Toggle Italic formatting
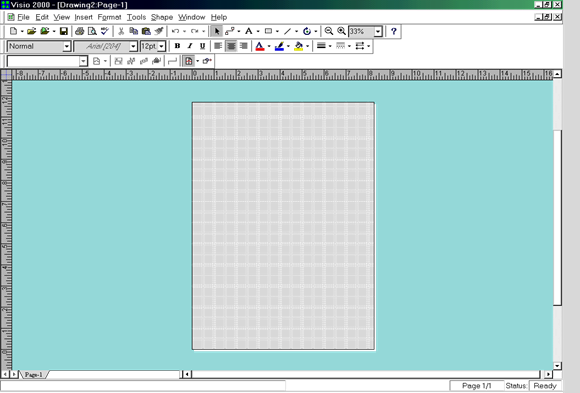 tap(190, 46)
